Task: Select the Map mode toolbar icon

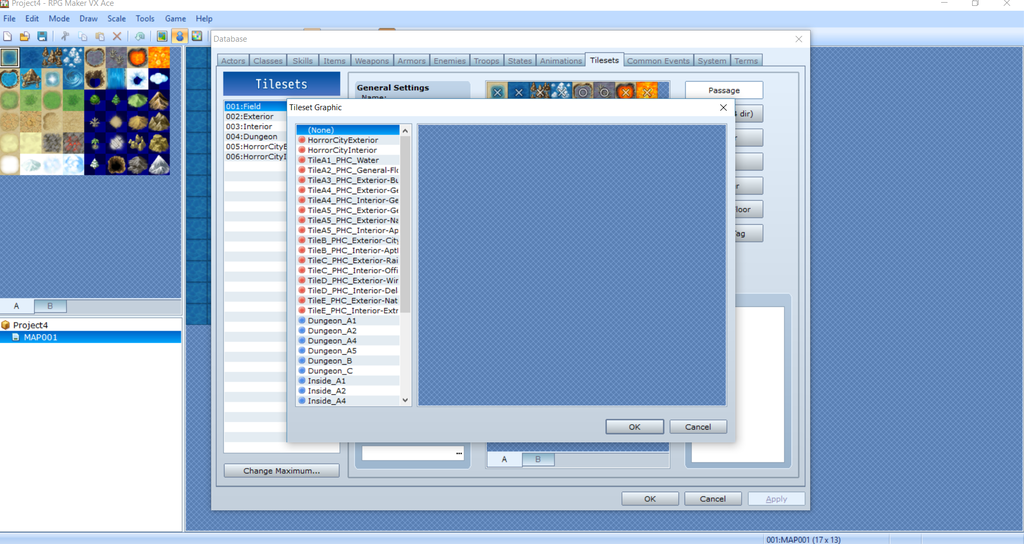Action: tap(161, 36)
